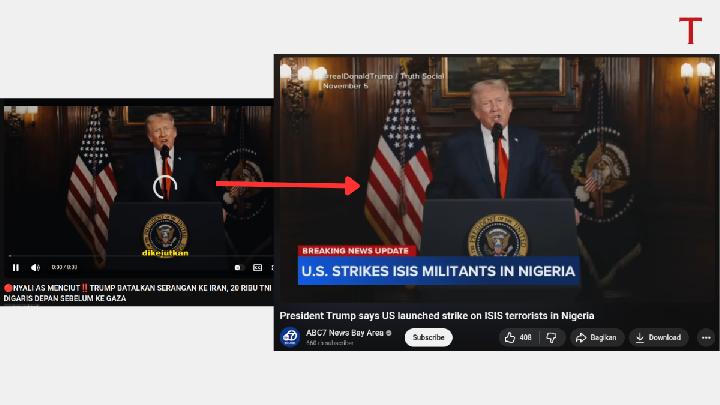Click the red T logo
The height and width of the screenshot is (405, 720).
690,30
